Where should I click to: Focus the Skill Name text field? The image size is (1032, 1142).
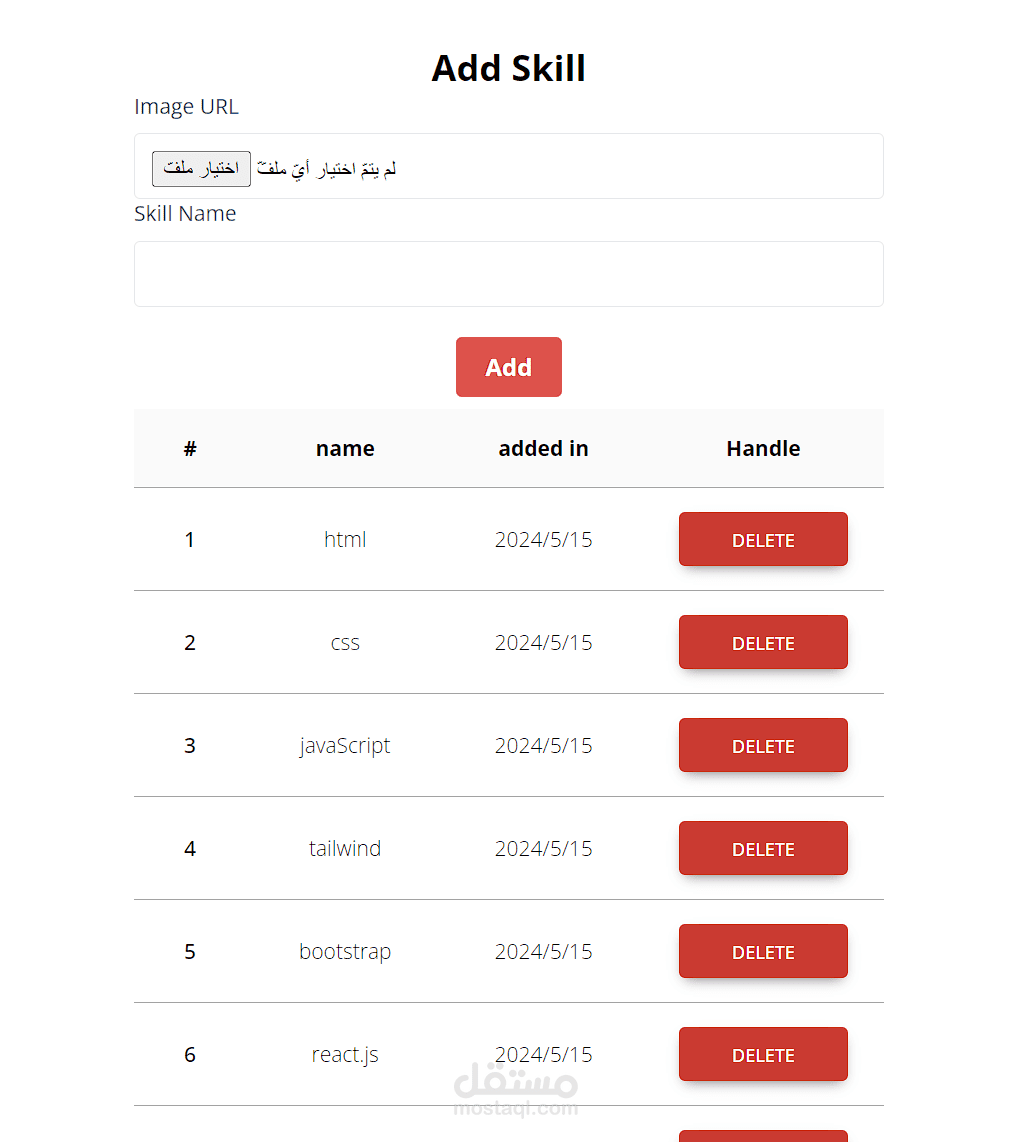pyautogui.click(x=508, y=274)
